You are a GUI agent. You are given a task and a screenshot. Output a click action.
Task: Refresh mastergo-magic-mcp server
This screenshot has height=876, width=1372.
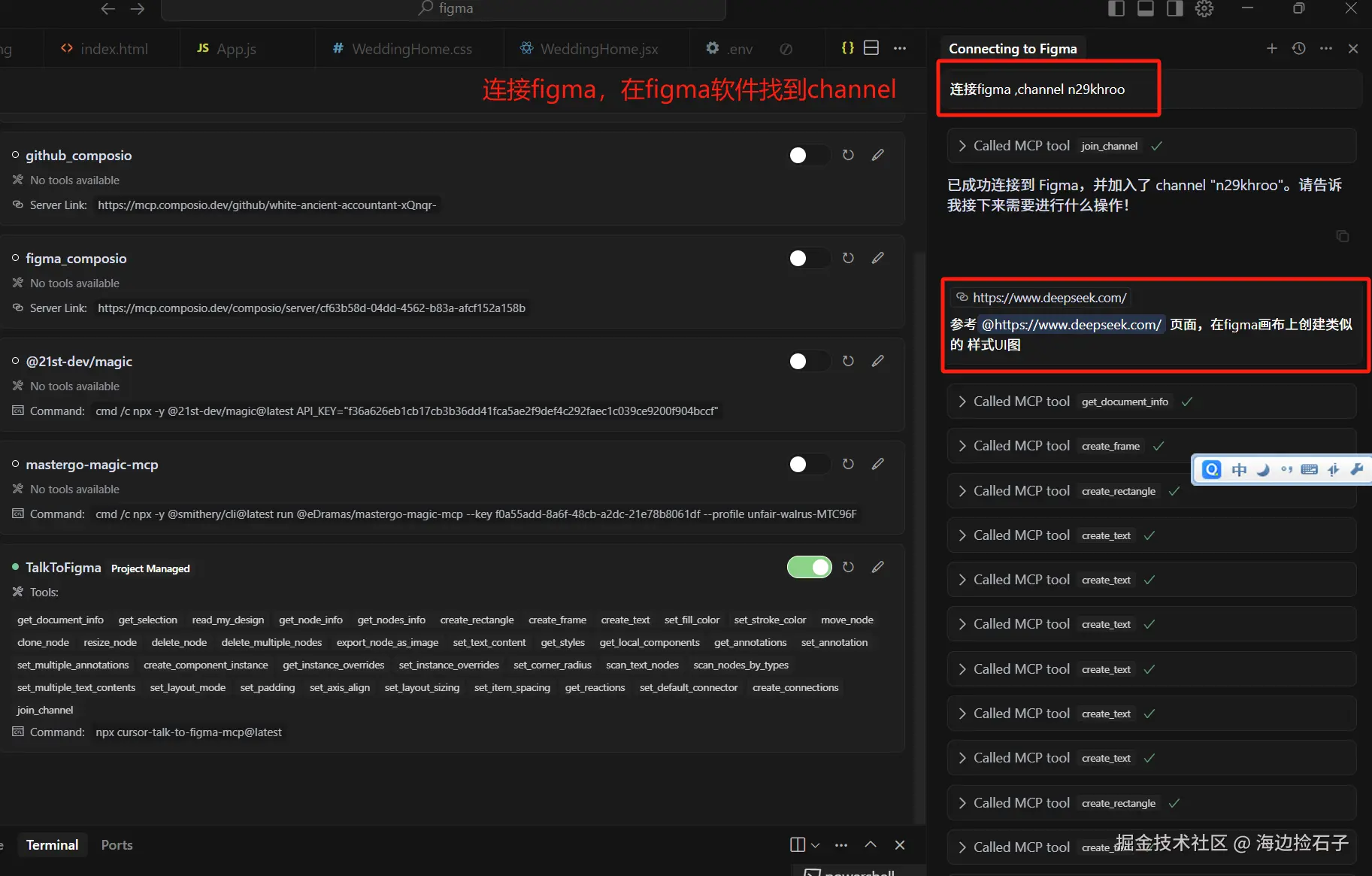click(848, 464)
